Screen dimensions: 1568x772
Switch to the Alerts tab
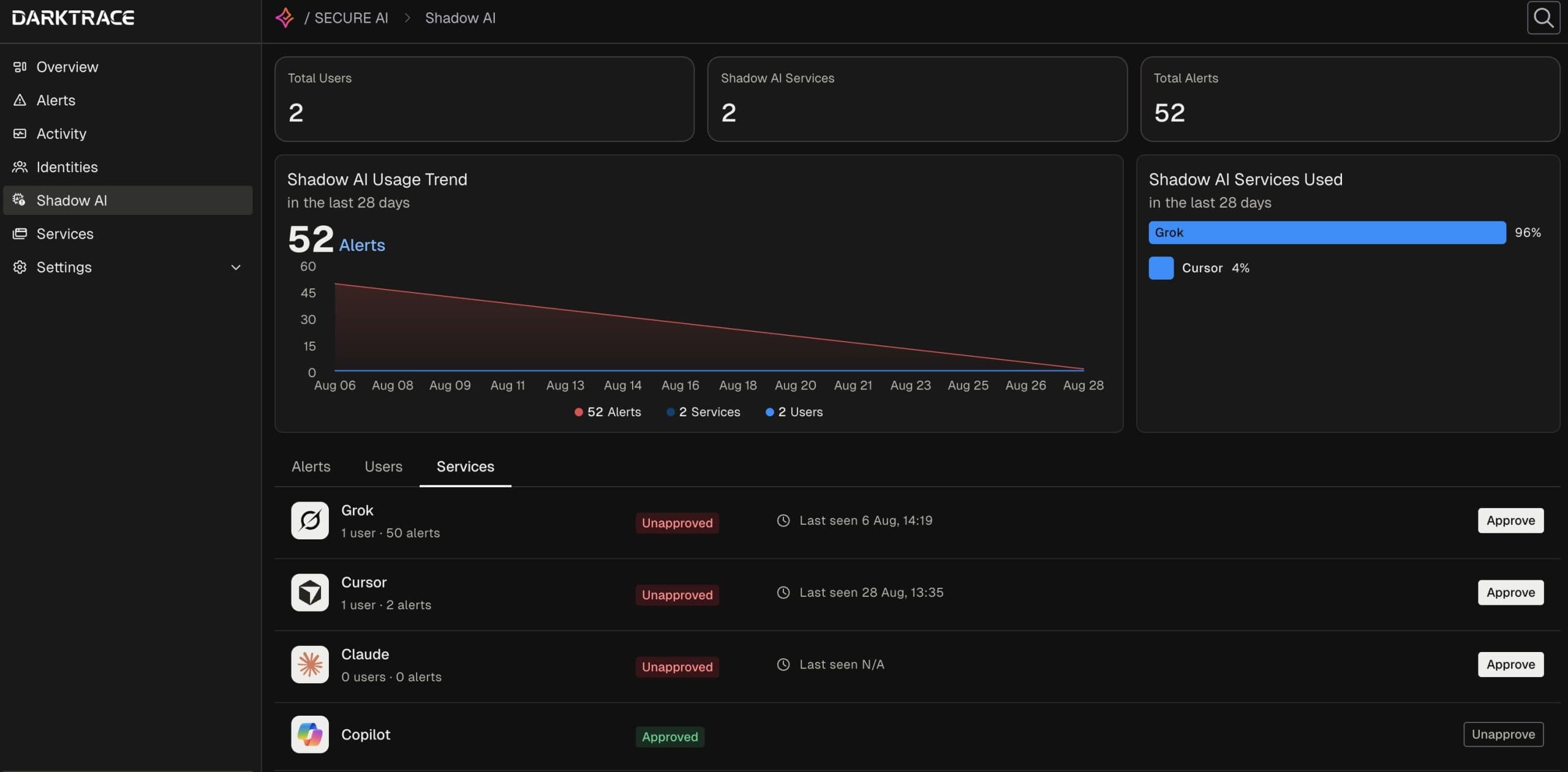tap(311, 467)
